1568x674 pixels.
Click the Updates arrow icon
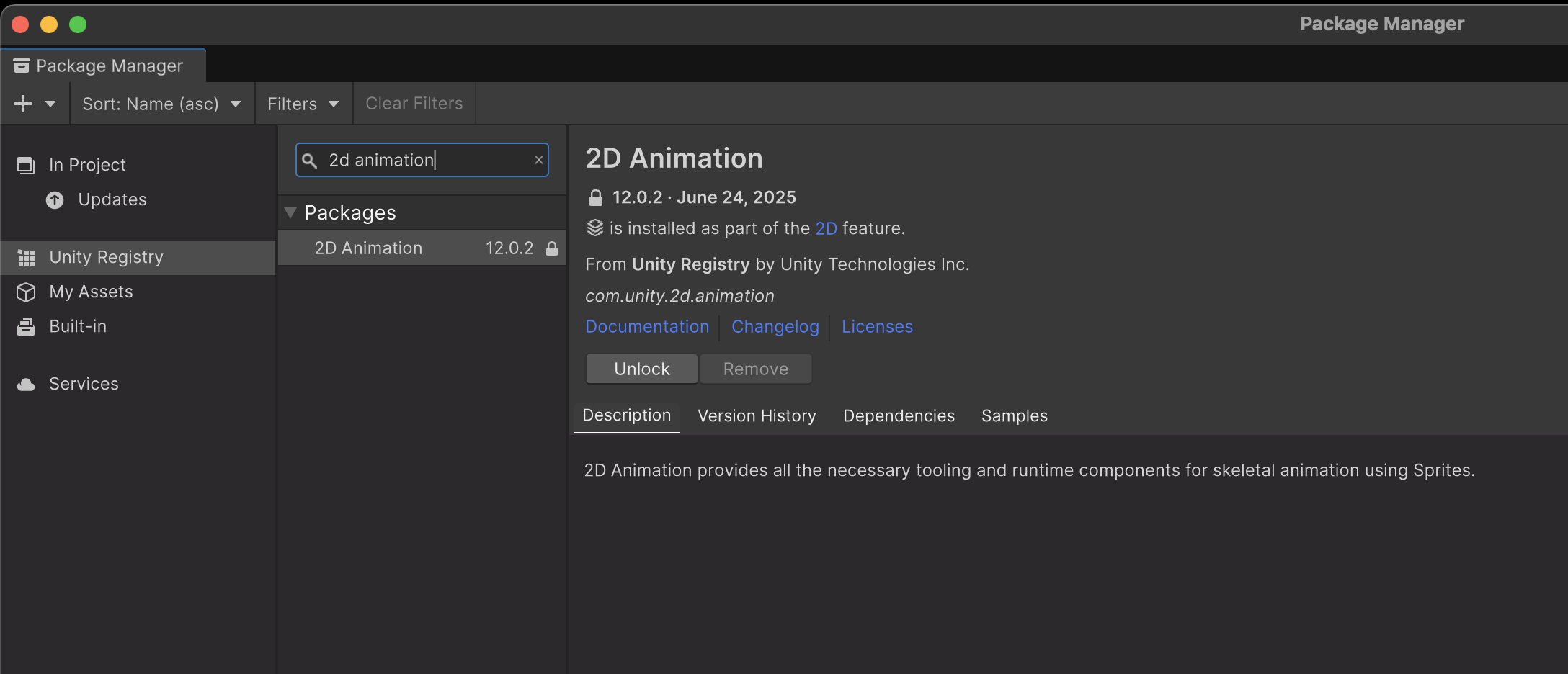point(55,200)
